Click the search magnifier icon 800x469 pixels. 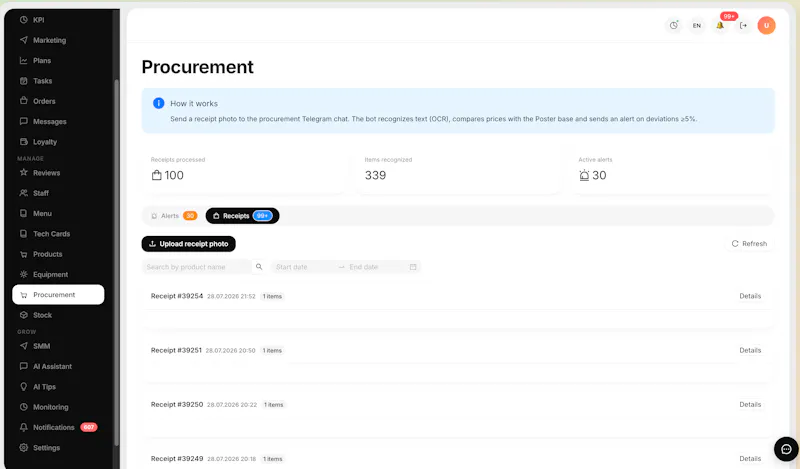(259, 267)
